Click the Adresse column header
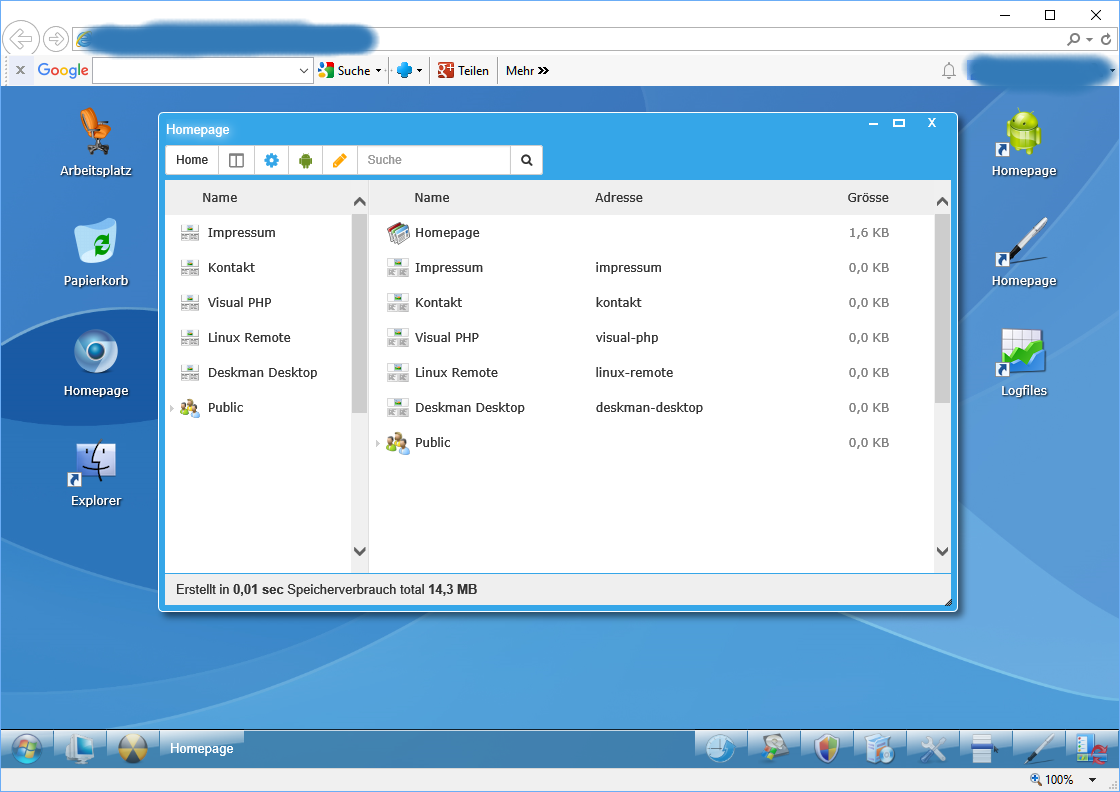This screenshot has height=792, width=1120. point(619,198)
